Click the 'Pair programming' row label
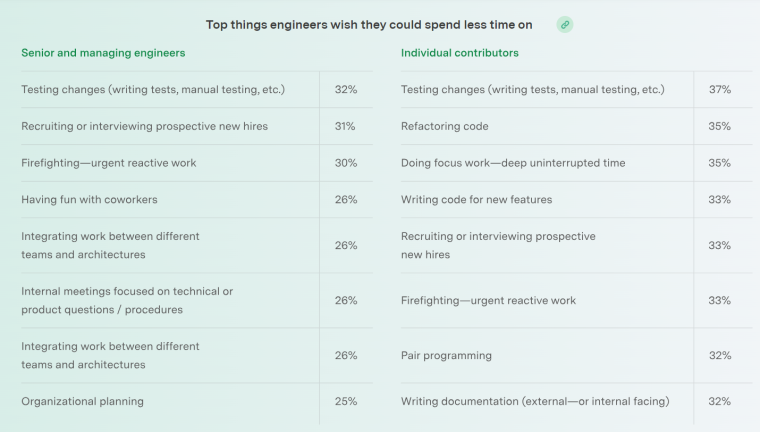Image resolution: width=760 pixels, height=432 pixels. pyautogui.click(x=446, y=355)
